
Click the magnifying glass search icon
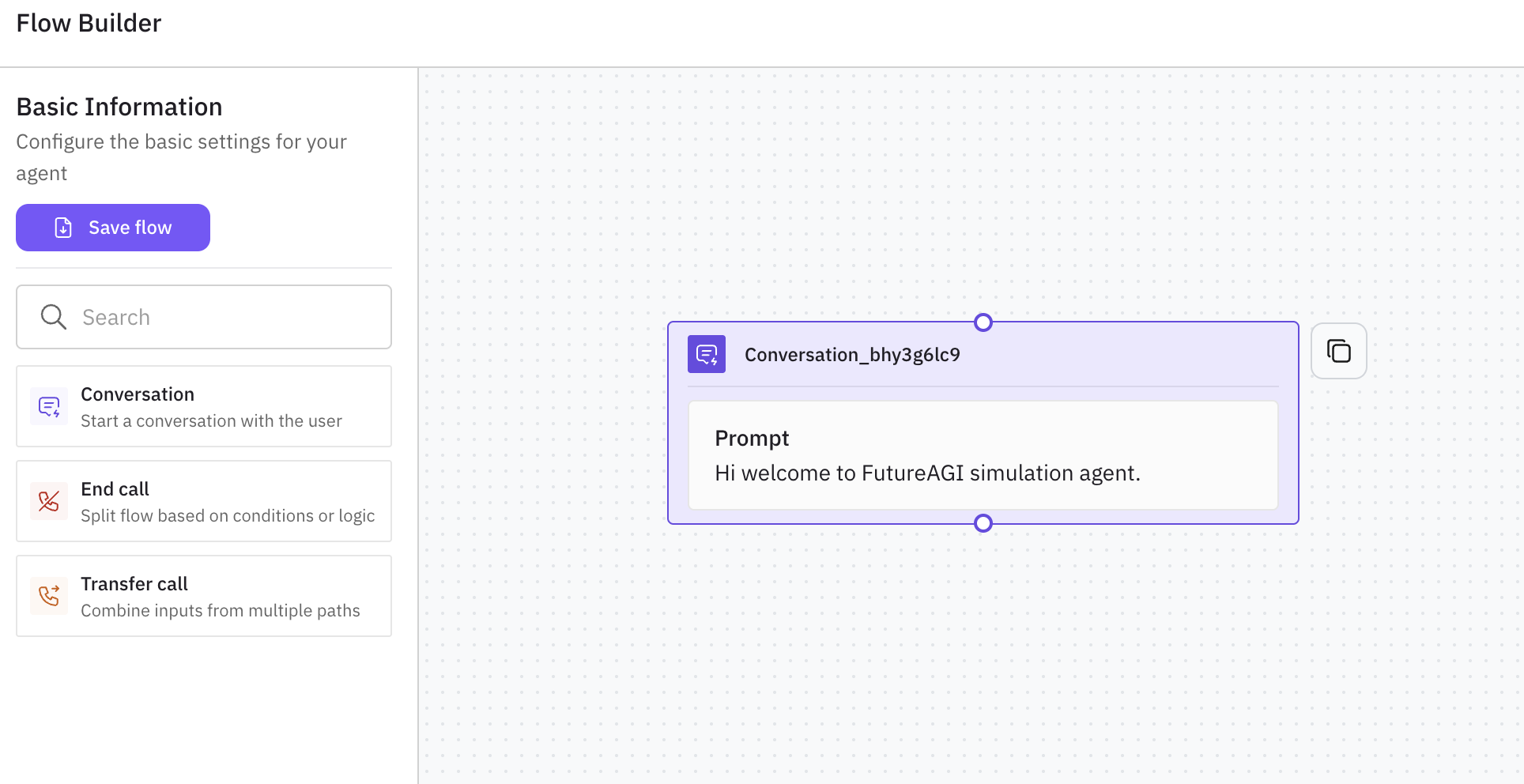tap(53, 317)
